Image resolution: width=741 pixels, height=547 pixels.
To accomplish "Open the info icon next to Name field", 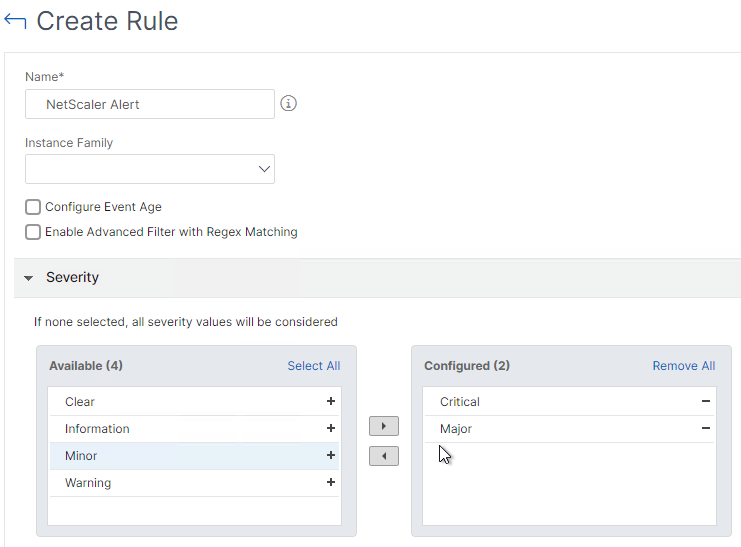I will pos(288,103).
